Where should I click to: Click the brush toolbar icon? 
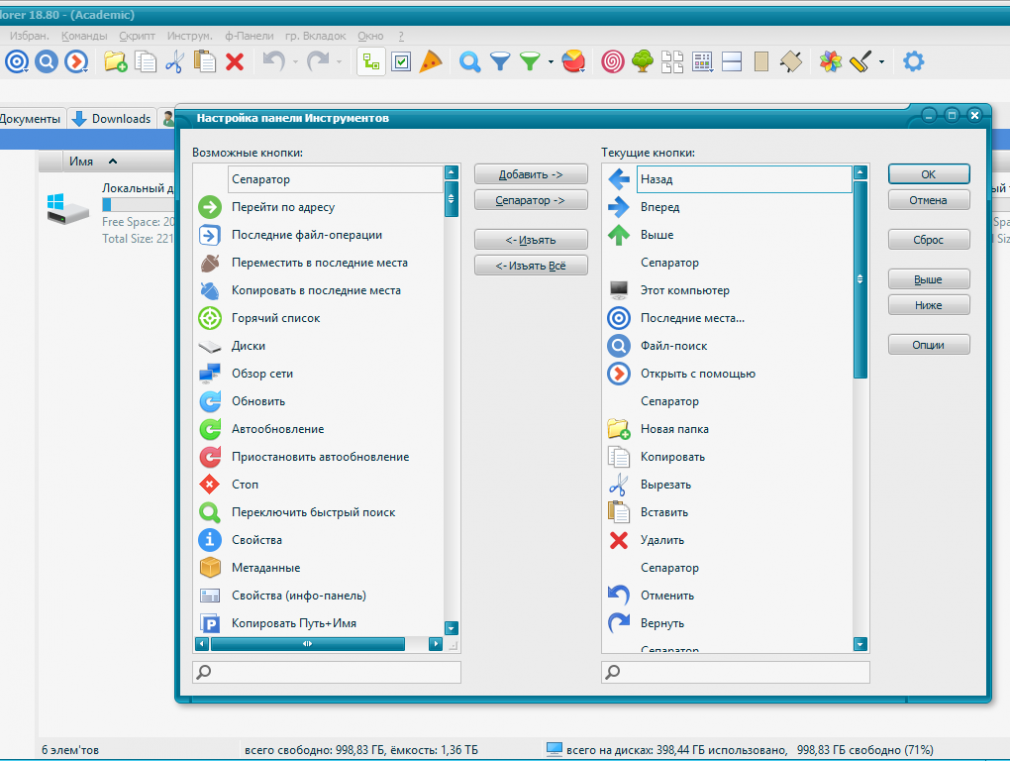pos(861,62)
